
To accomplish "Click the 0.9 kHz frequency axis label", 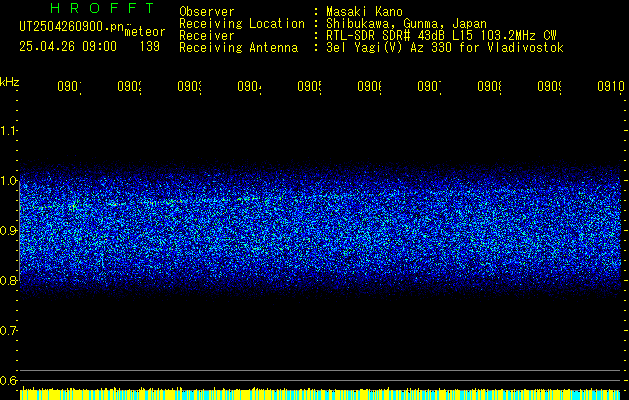I will pos(8,231).
